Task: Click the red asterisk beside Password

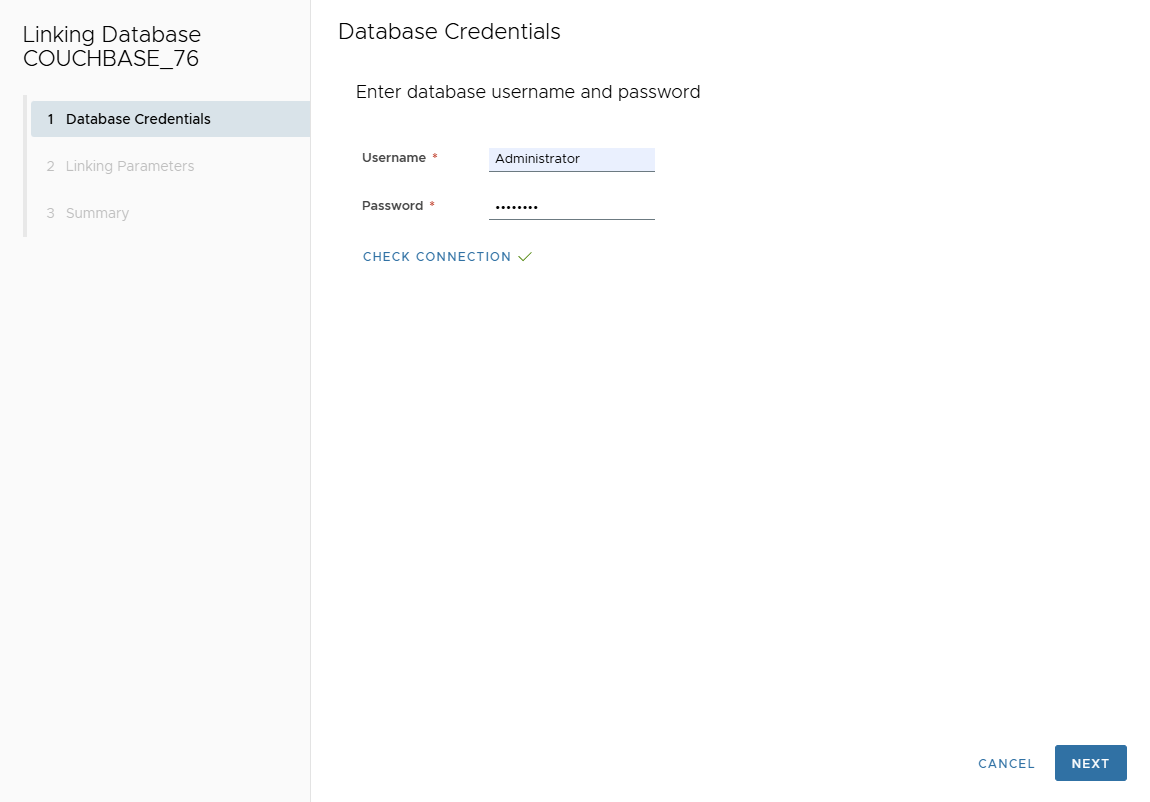Action: pyautogui.click(x=432, y=206)
